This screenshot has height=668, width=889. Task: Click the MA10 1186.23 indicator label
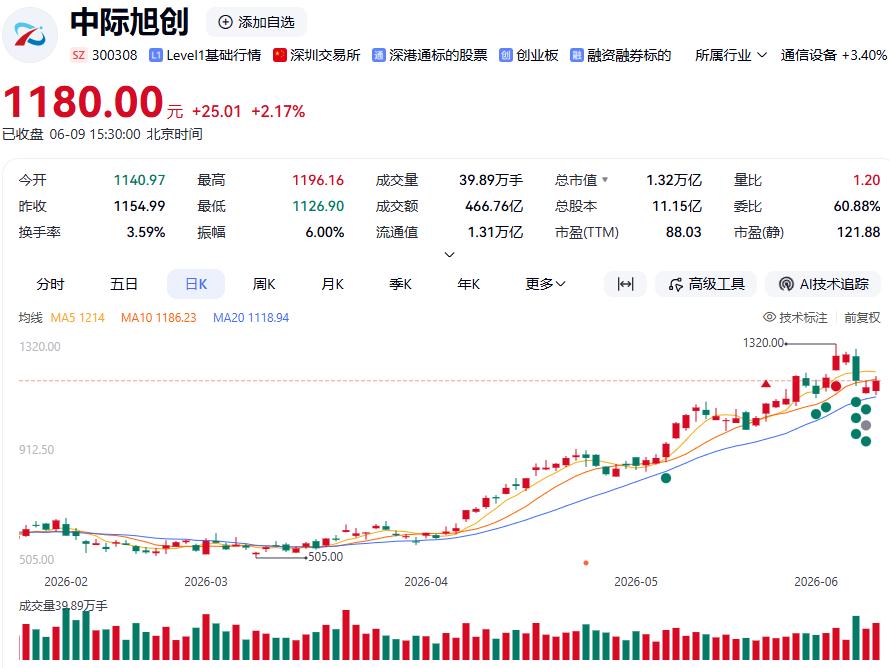click(x=159, y=318)
